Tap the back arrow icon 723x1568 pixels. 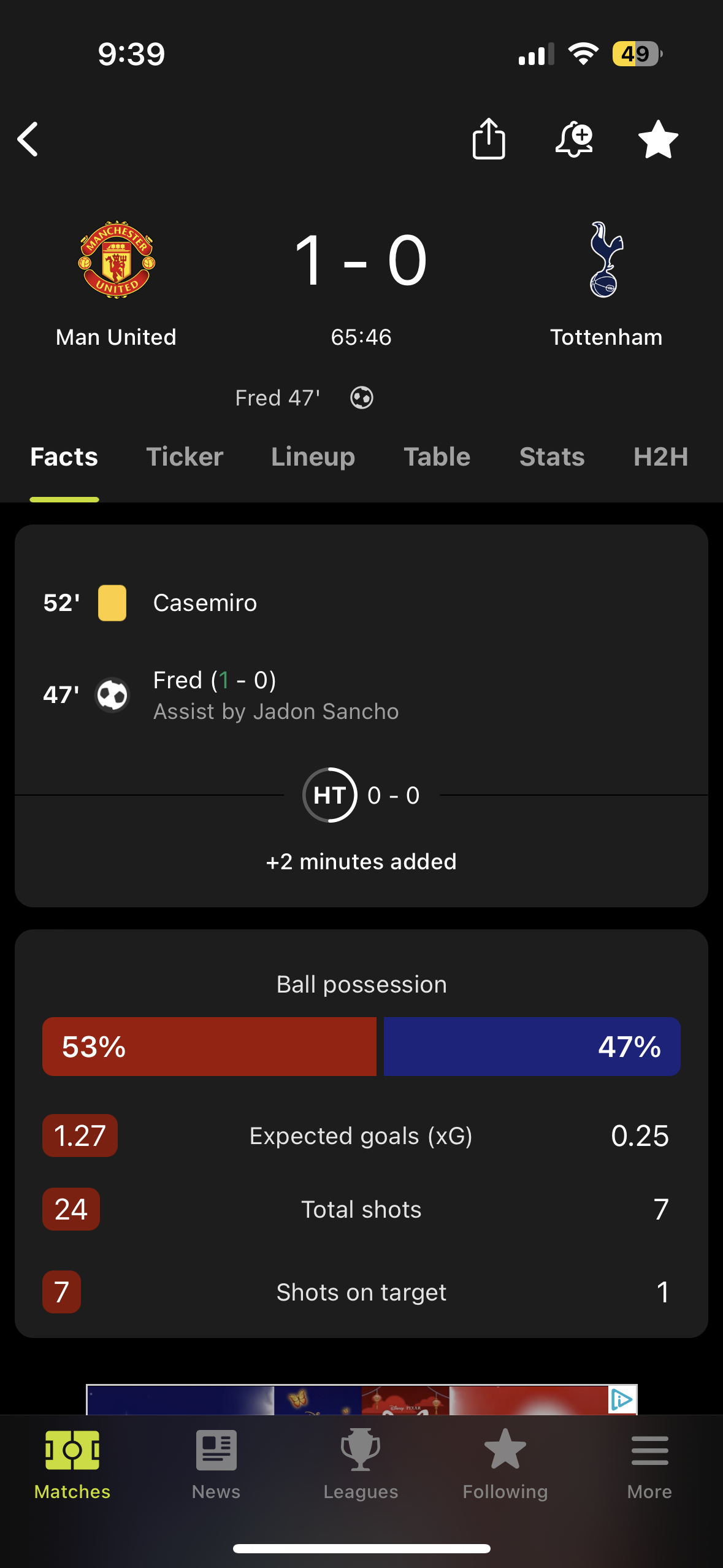(28, 139)
